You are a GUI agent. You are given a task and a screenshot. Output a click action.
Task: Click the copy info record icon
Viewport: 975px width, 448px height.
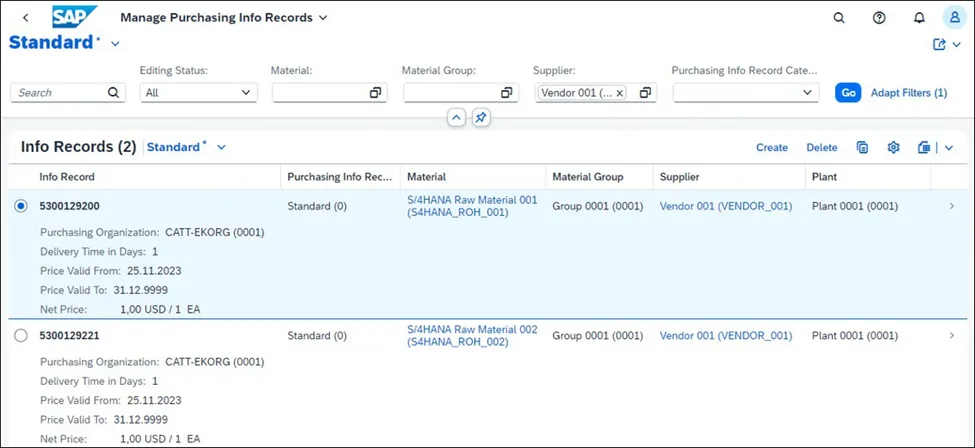click(862, 147)
